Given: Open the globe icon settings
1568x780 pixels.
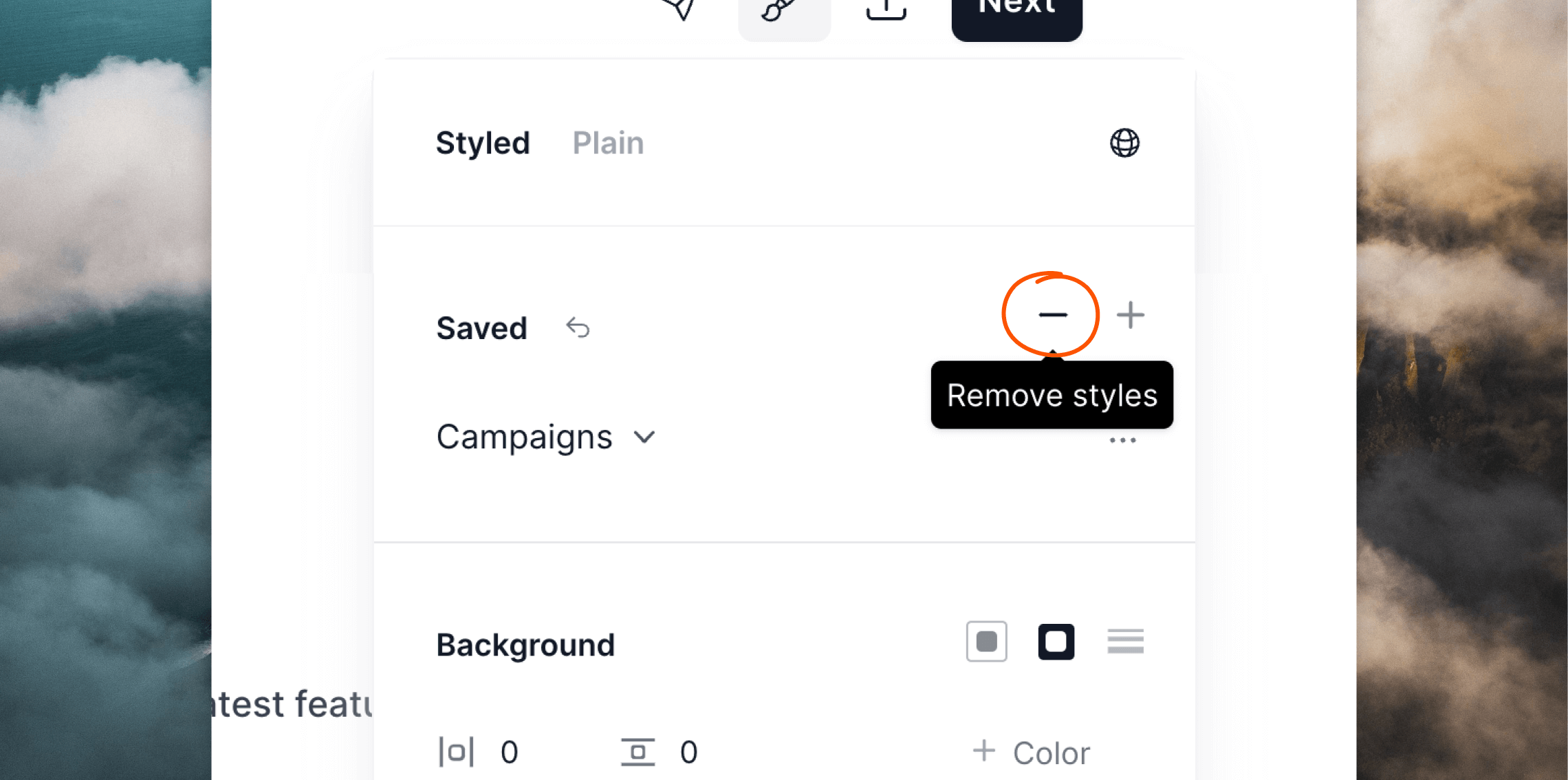Looking at the screenshot, I should (x=1124, y=143).
